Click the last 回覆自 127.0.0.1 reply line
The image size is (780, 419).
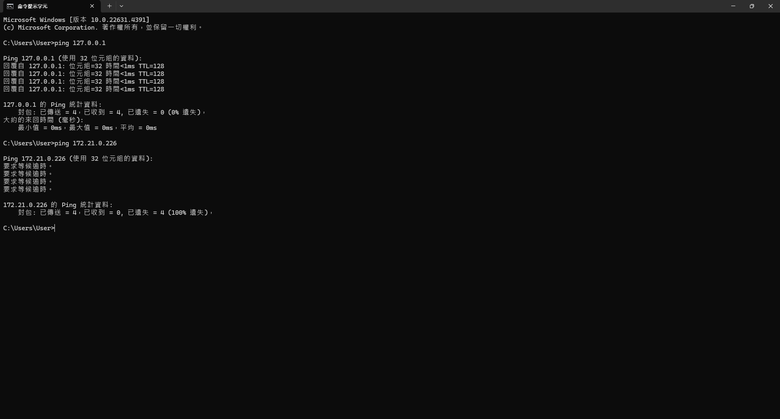84,89
